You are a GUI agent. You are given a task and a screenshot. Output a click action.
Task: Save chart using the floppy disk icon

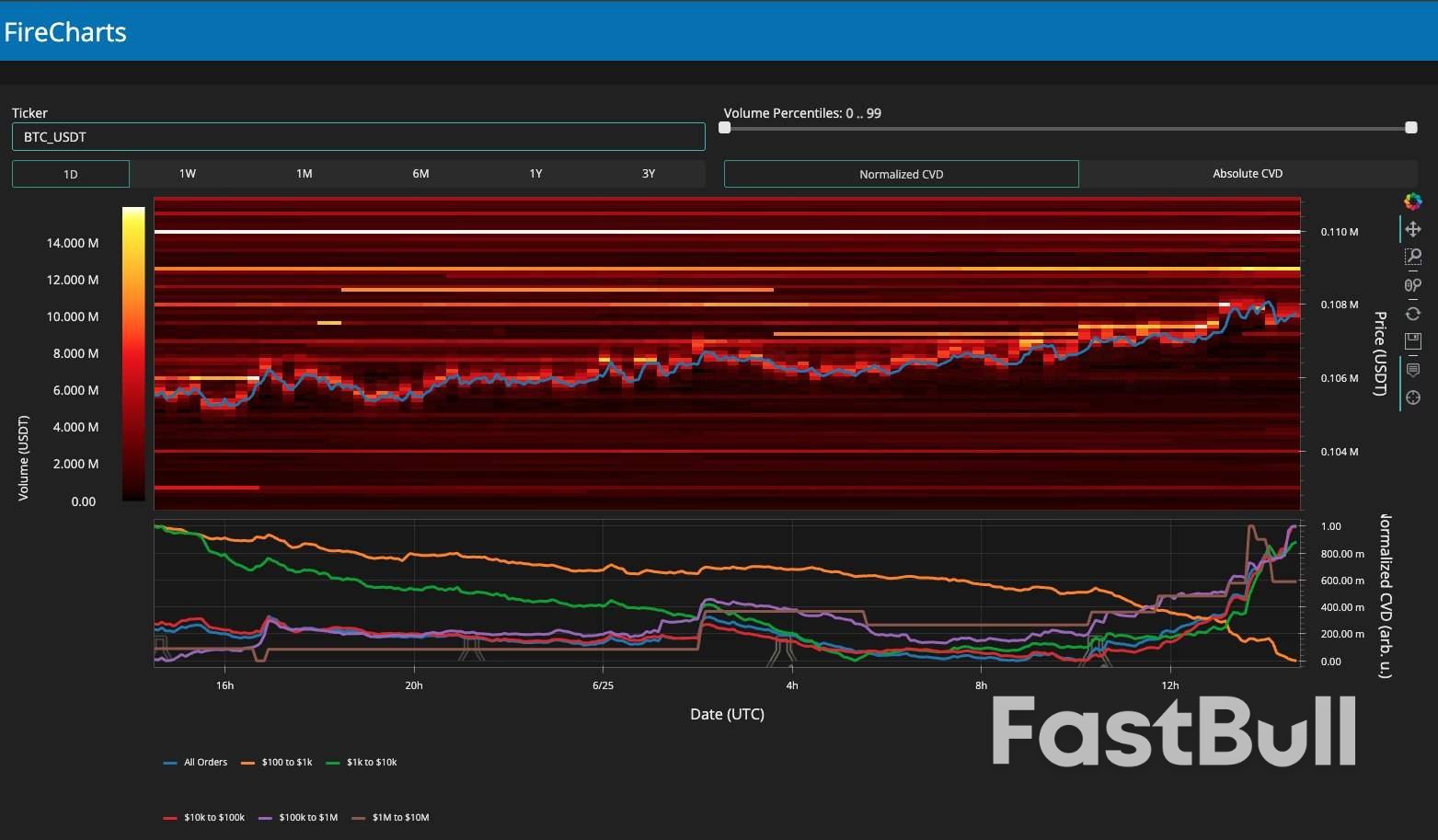point(1412,341)
